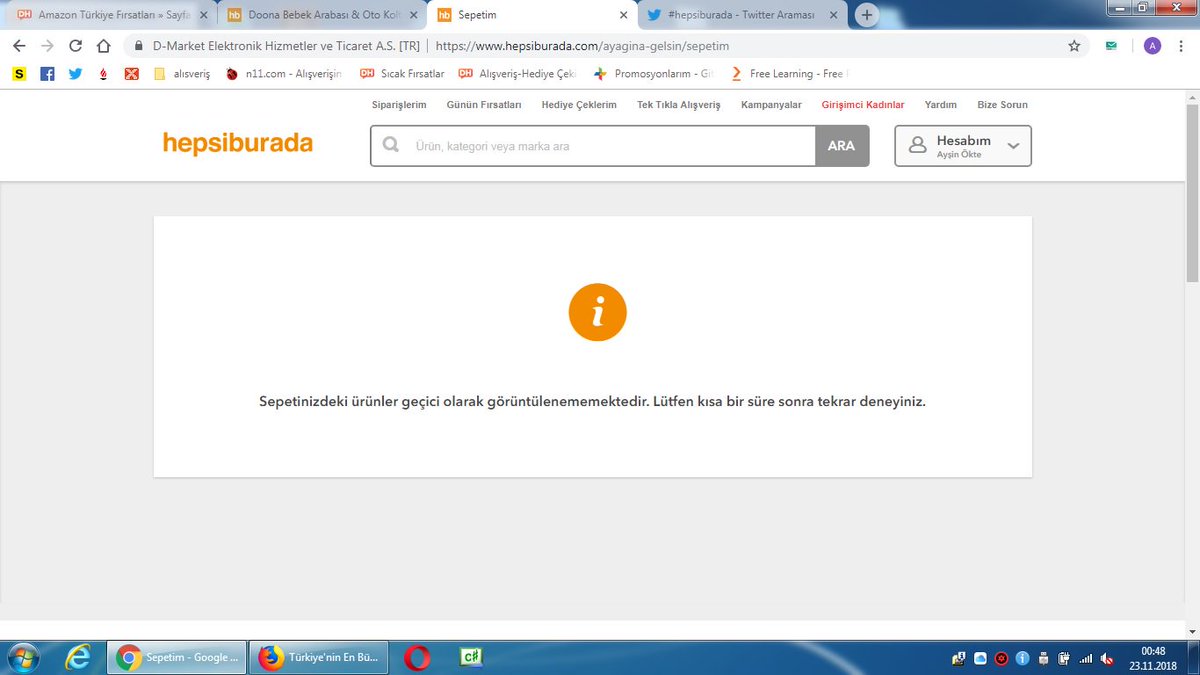This screenshot has width=1200, height=675.
Task: Open the Siparişlerim link
Action: (399, 104)
